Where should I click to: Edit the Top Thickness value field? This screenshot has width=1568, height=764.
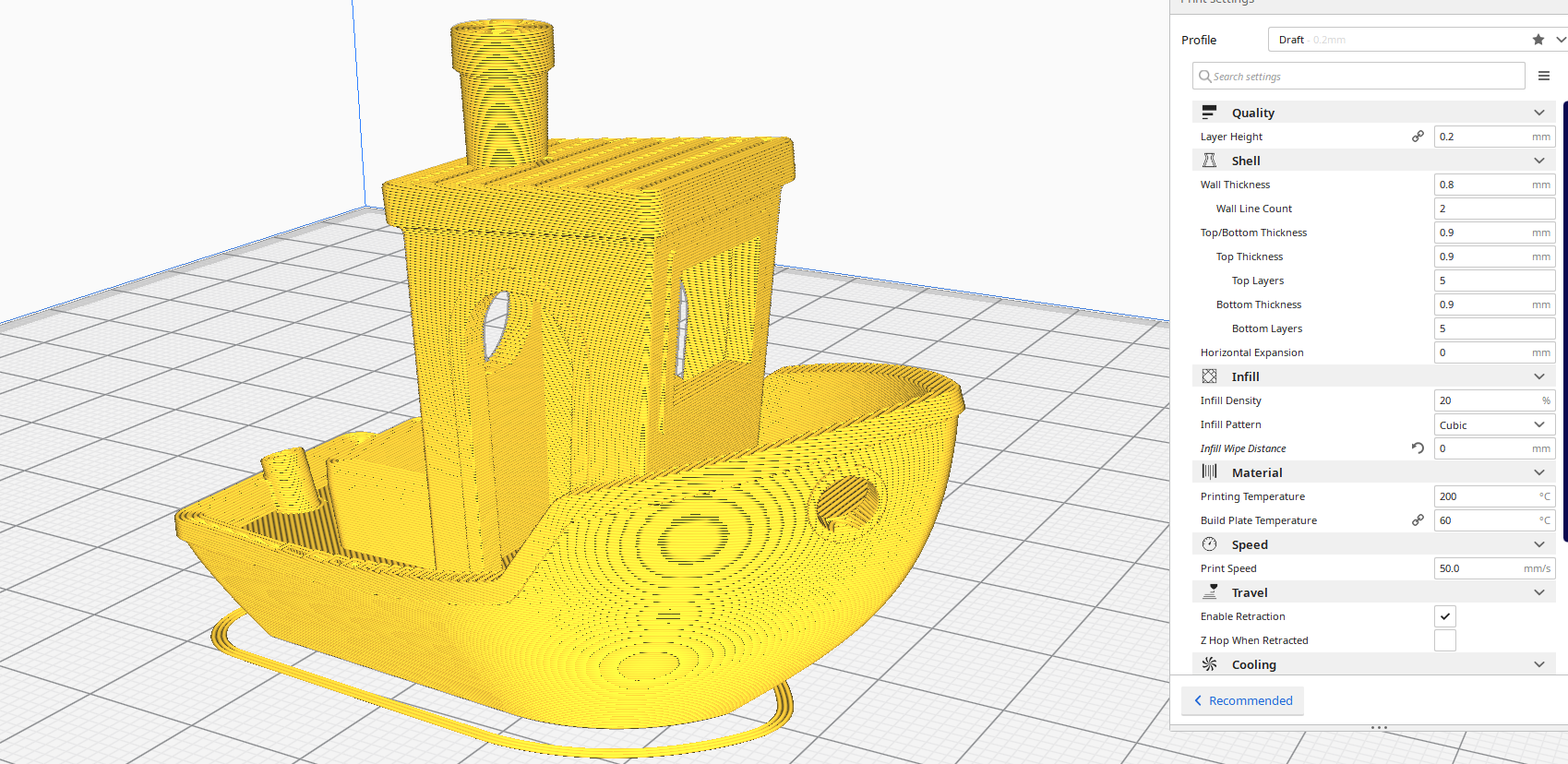tap(1495, 257)
